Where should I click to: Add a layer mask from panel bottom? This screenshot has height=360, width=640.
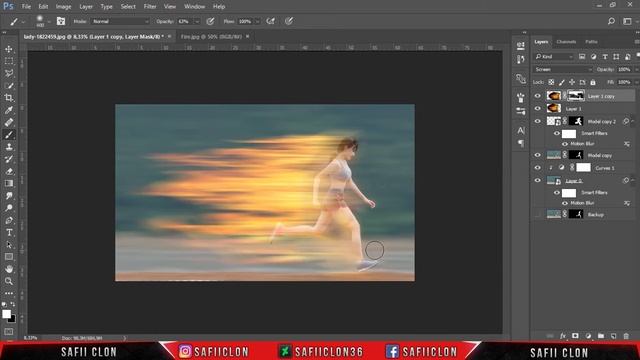(575, 336)
